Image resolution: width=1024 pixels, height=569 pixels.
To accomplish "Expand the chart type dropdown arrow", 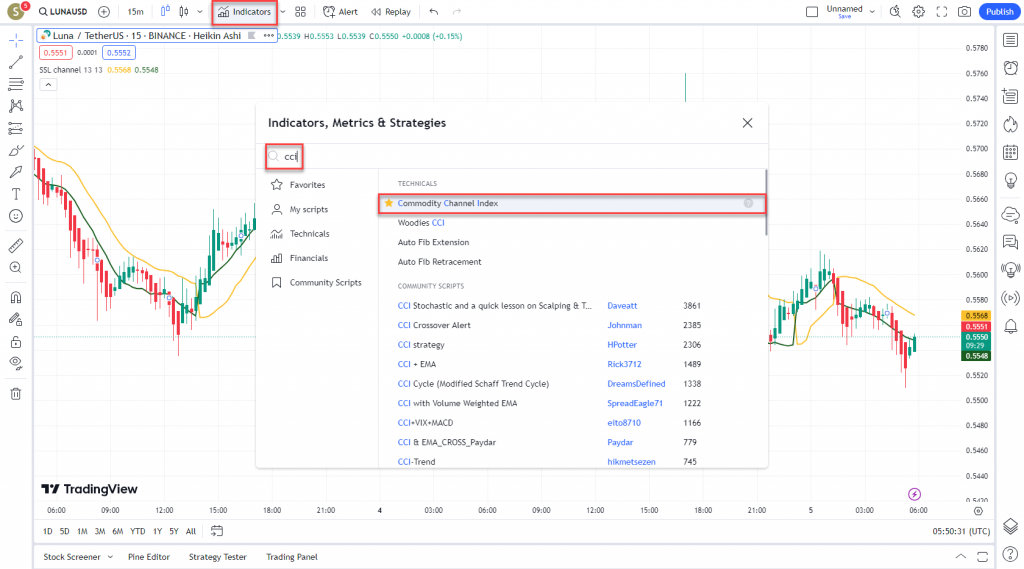I will click(200, 12).
